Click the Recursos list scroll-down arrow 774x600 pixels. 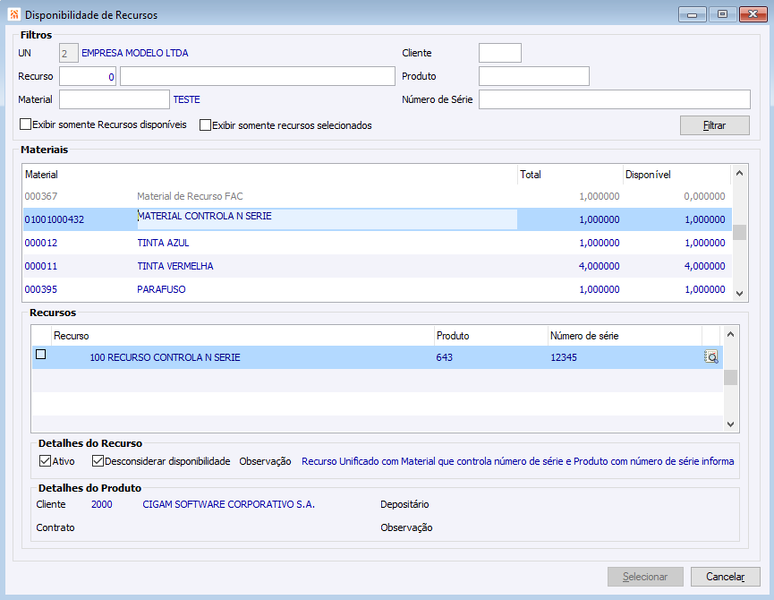click(x=731, y=424)
